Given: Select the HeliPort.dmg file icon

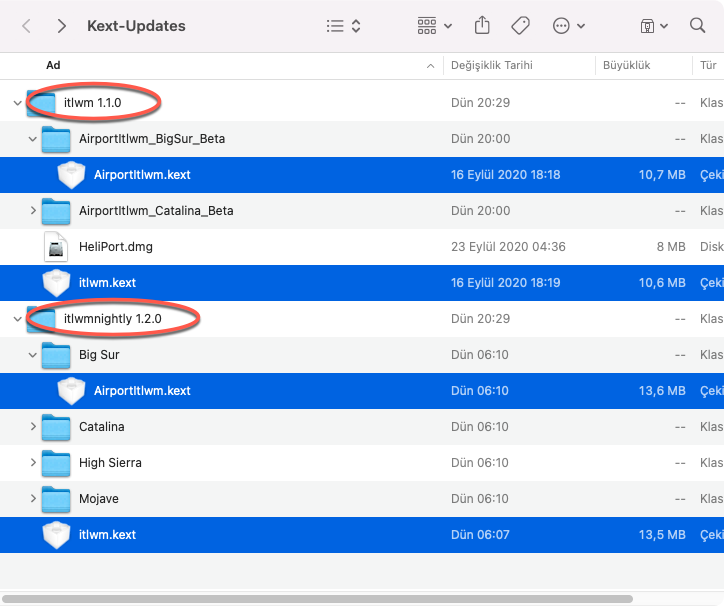Looking at the screenshot, I should 56,247.
